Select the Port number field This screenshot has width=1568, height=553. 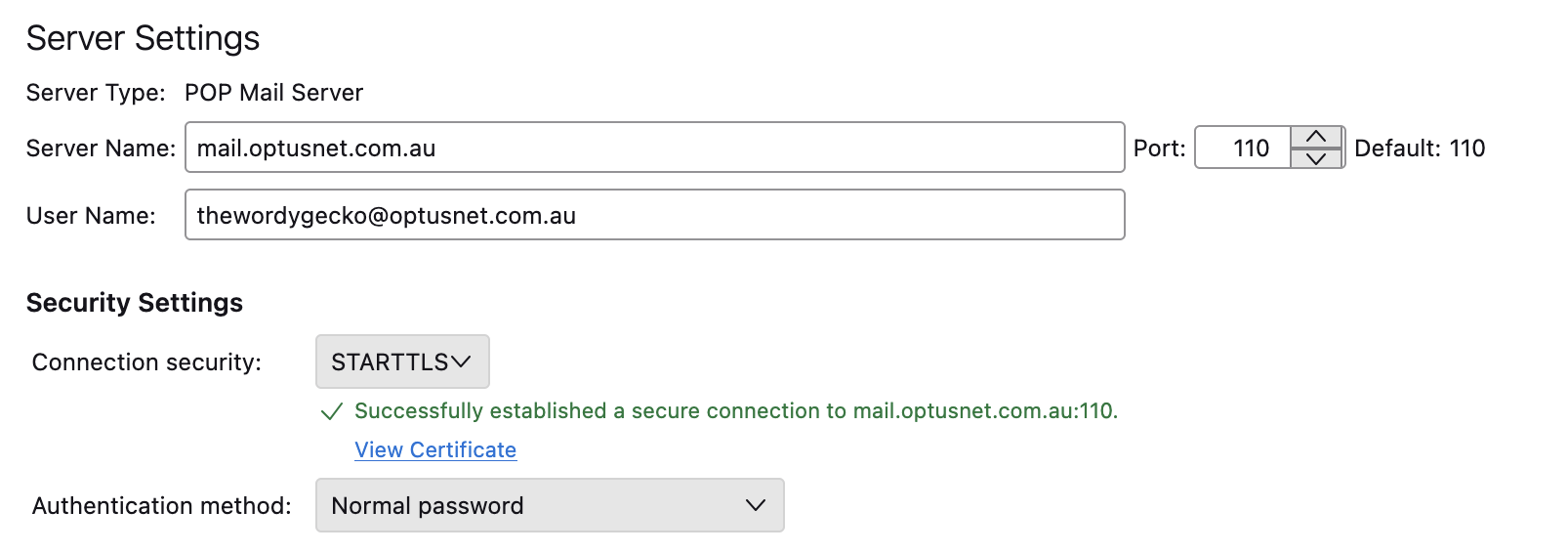[x=1244, y=148]
